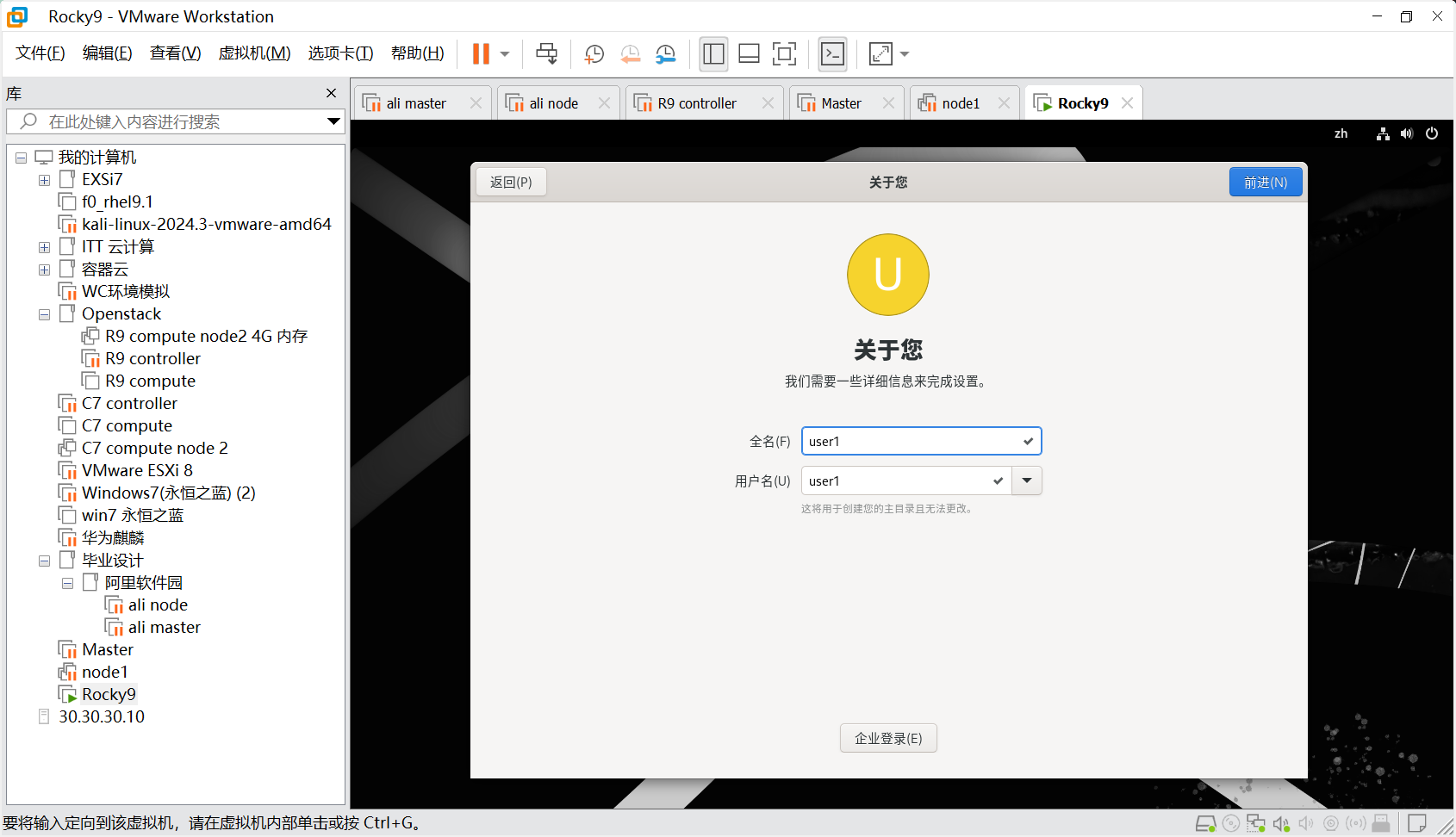This screenshot has width=1456, height=837.
Task: Expand the ITT 云计算 folder
Action: pos(44,247)
